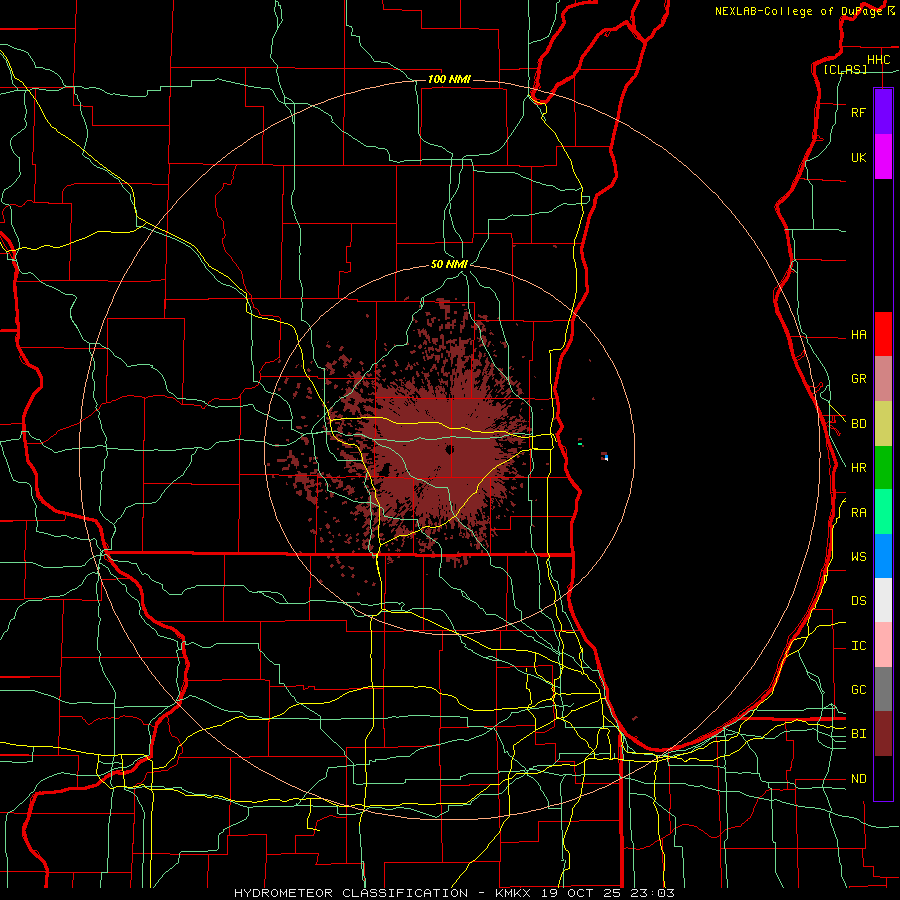Click the 'HYDROMETEOR CLASSIFICATION' title text
900x900 pixels.
(x=351, y=893)
